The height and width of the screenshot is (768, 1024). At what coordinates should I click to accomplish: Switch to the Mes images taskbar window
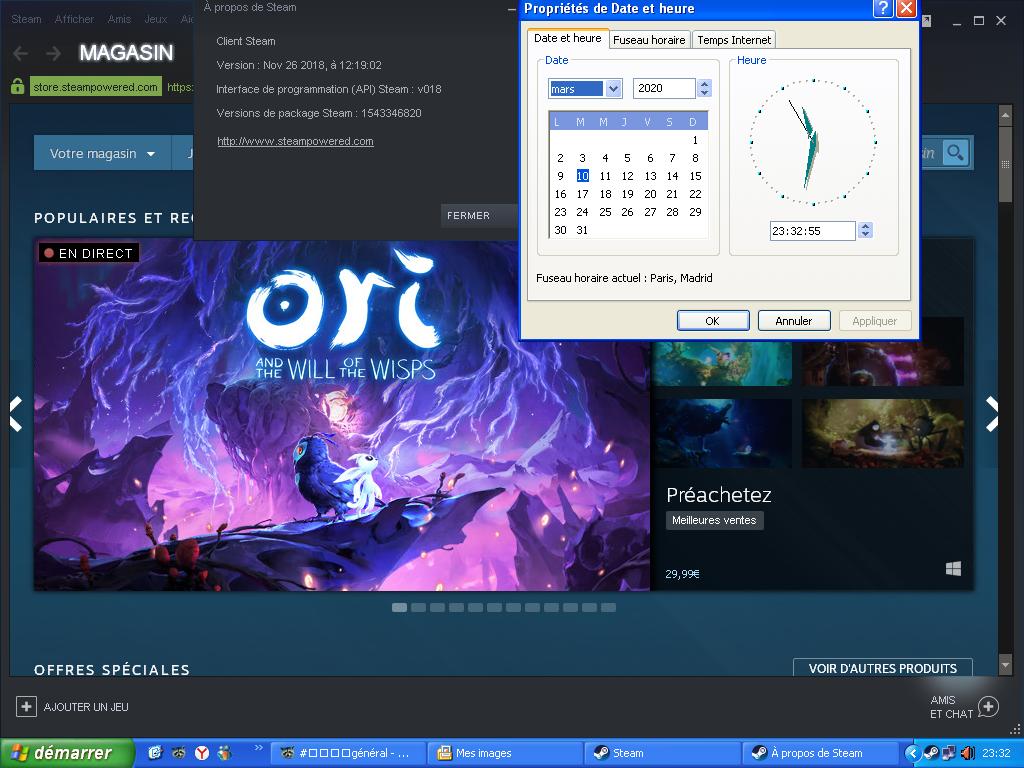[x=505, y=753]
